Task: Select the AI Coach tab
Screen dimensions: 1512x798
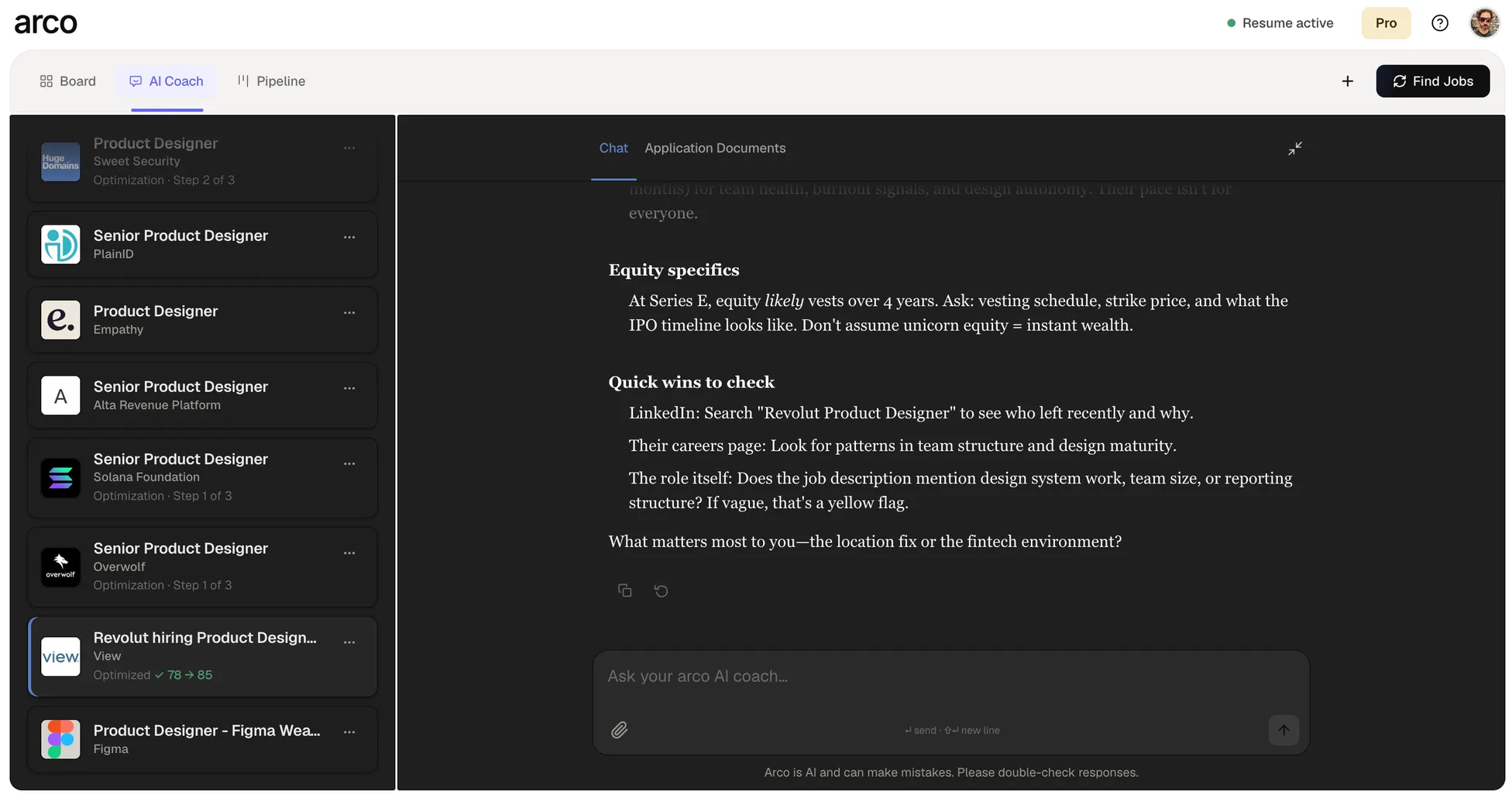Action: [x=167, y=81]
